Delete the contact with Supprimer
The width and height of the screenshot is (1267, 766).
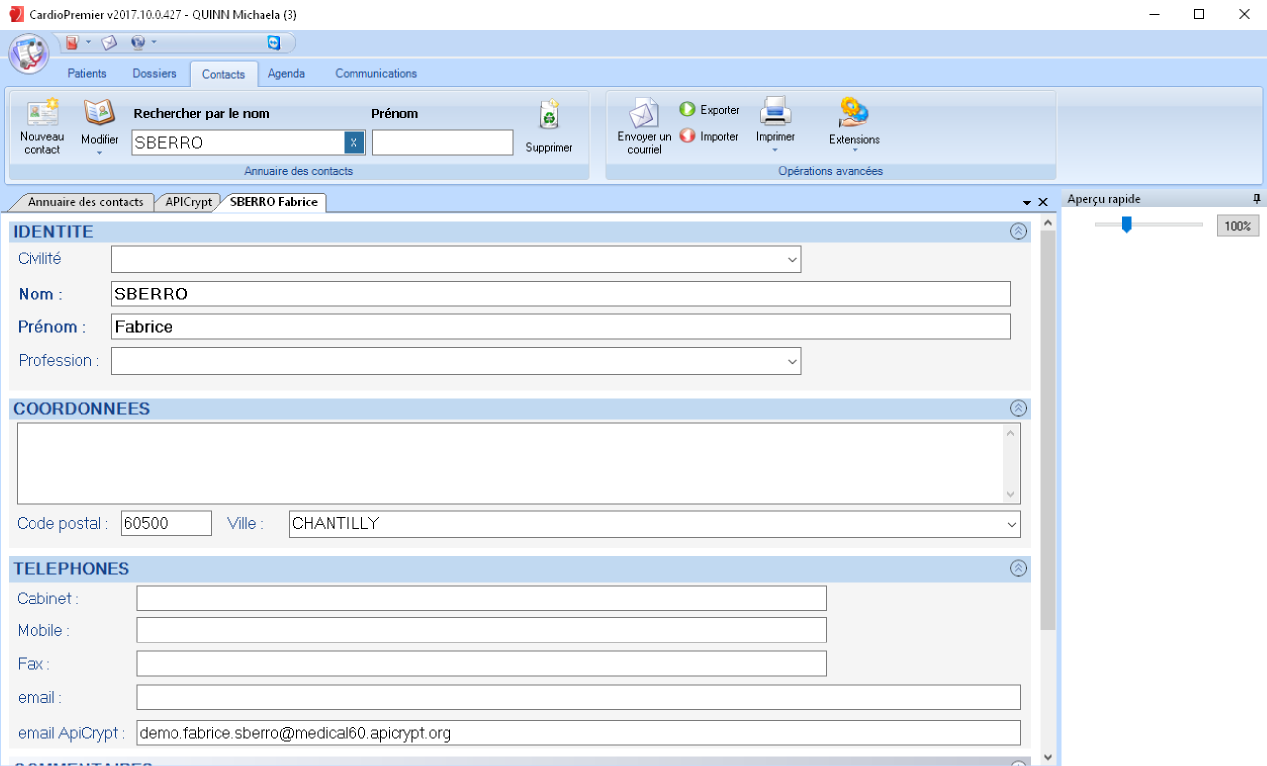[x=549, y=127]
